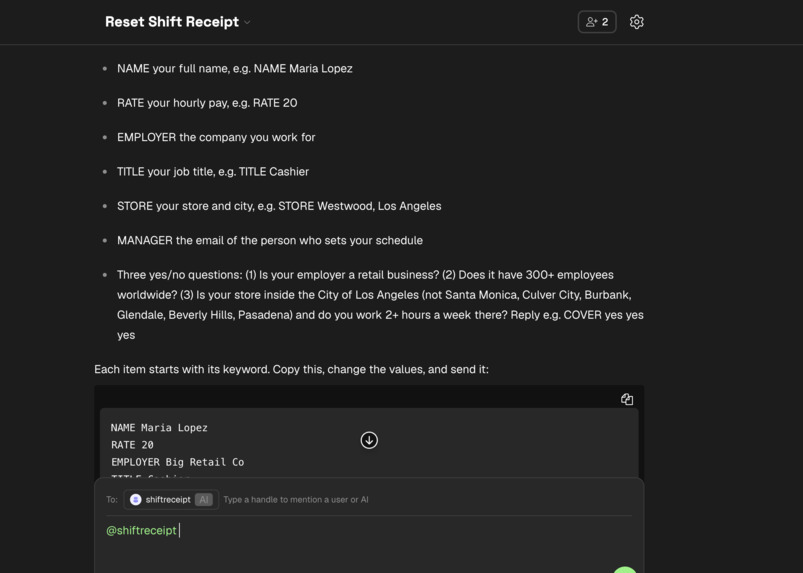Click the 'To:' label in composer
The width and height of the screenshot is (803, 573).
point(112,500)
